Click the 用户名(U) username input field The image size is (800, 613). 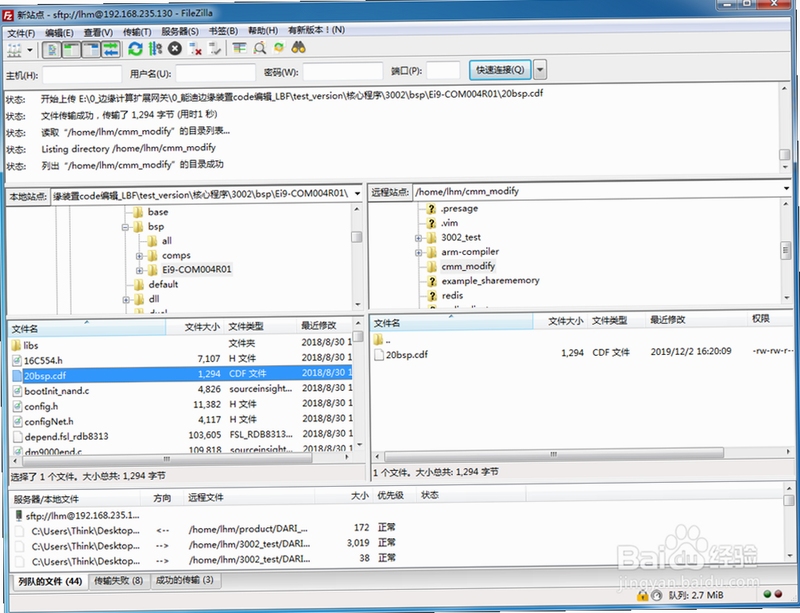coord(215,72)
